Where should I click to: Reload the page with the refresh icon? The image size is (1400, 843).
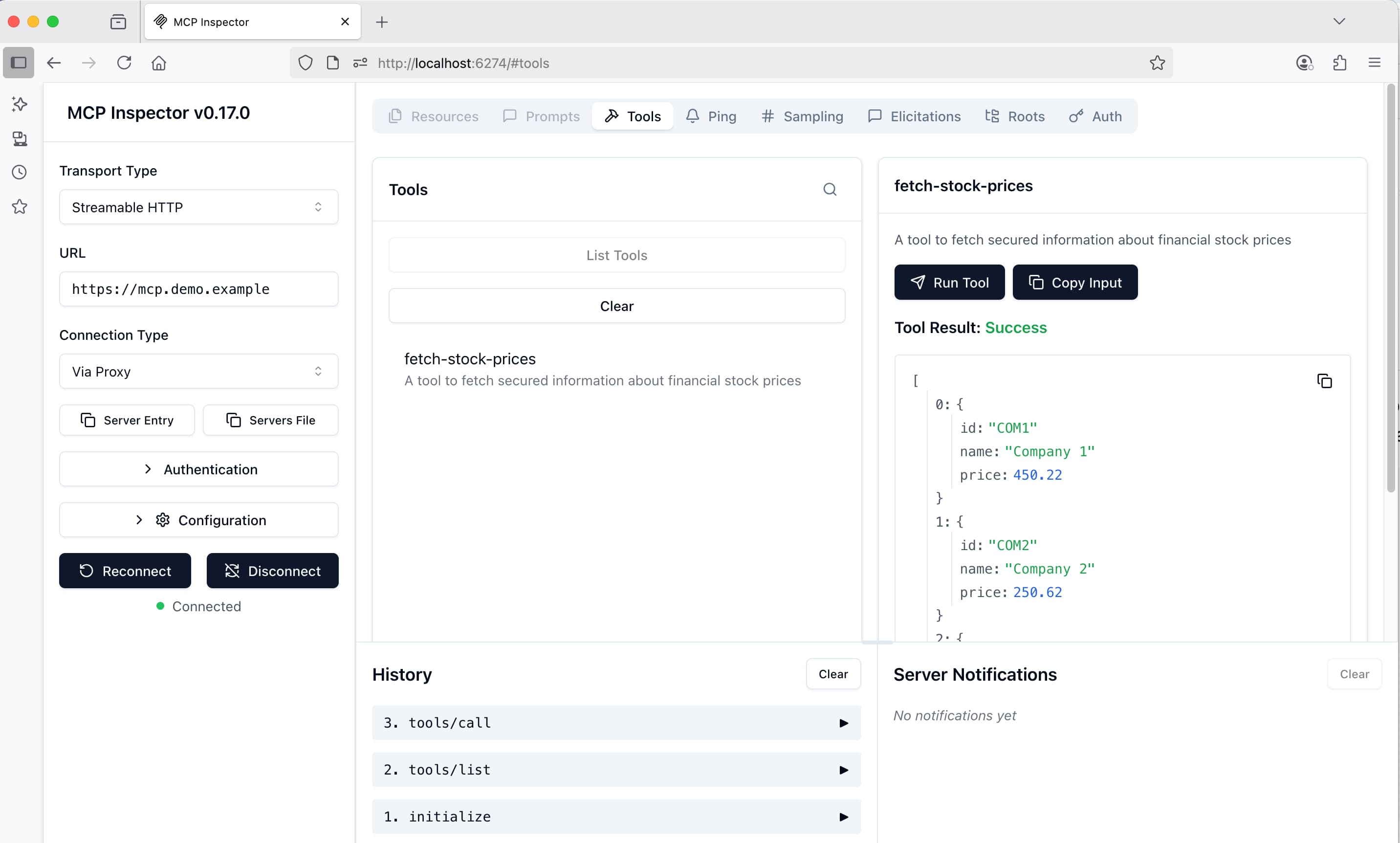[x=124, y=63]
